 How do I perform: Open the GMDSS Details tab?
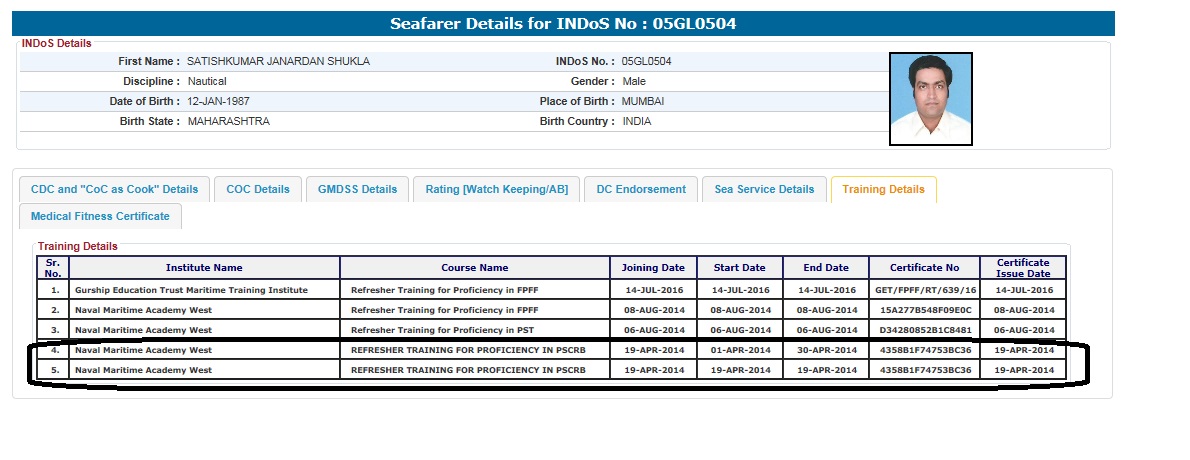(357, 189)
